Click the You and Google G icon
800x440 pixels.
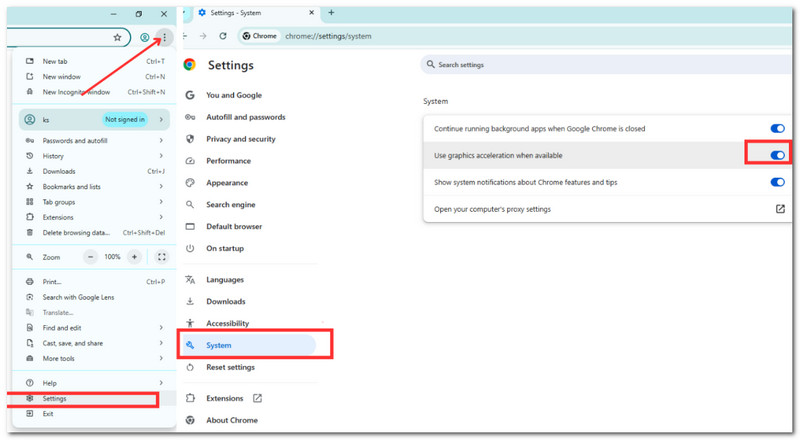click(x=190, y=95)
